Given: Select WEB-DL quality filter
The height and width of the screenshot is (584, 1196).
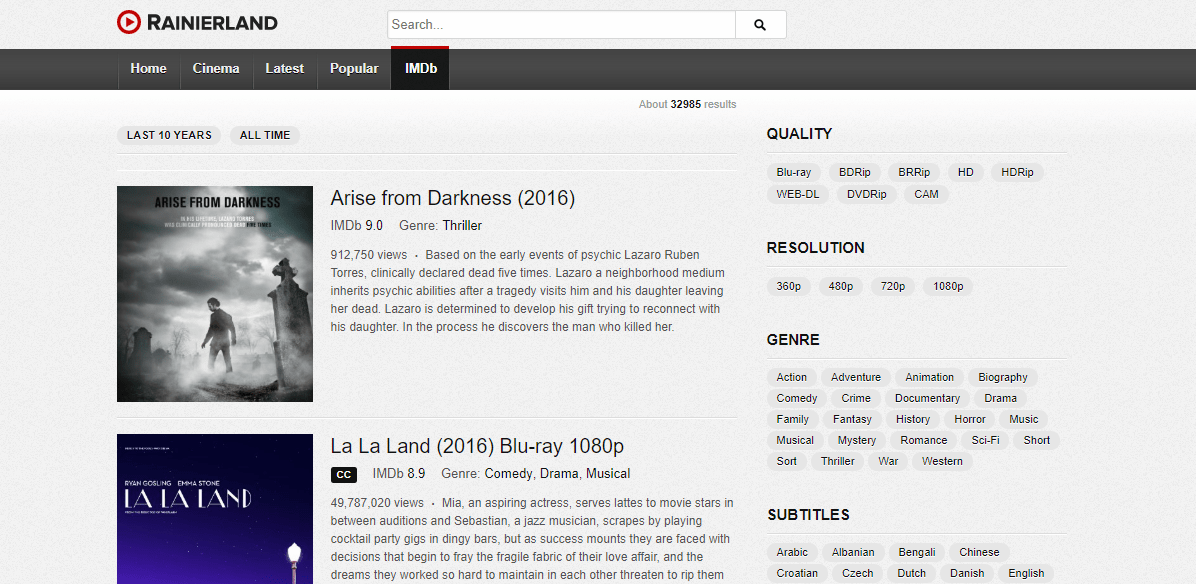Looking at the screenshot, I should click(798, 194).
